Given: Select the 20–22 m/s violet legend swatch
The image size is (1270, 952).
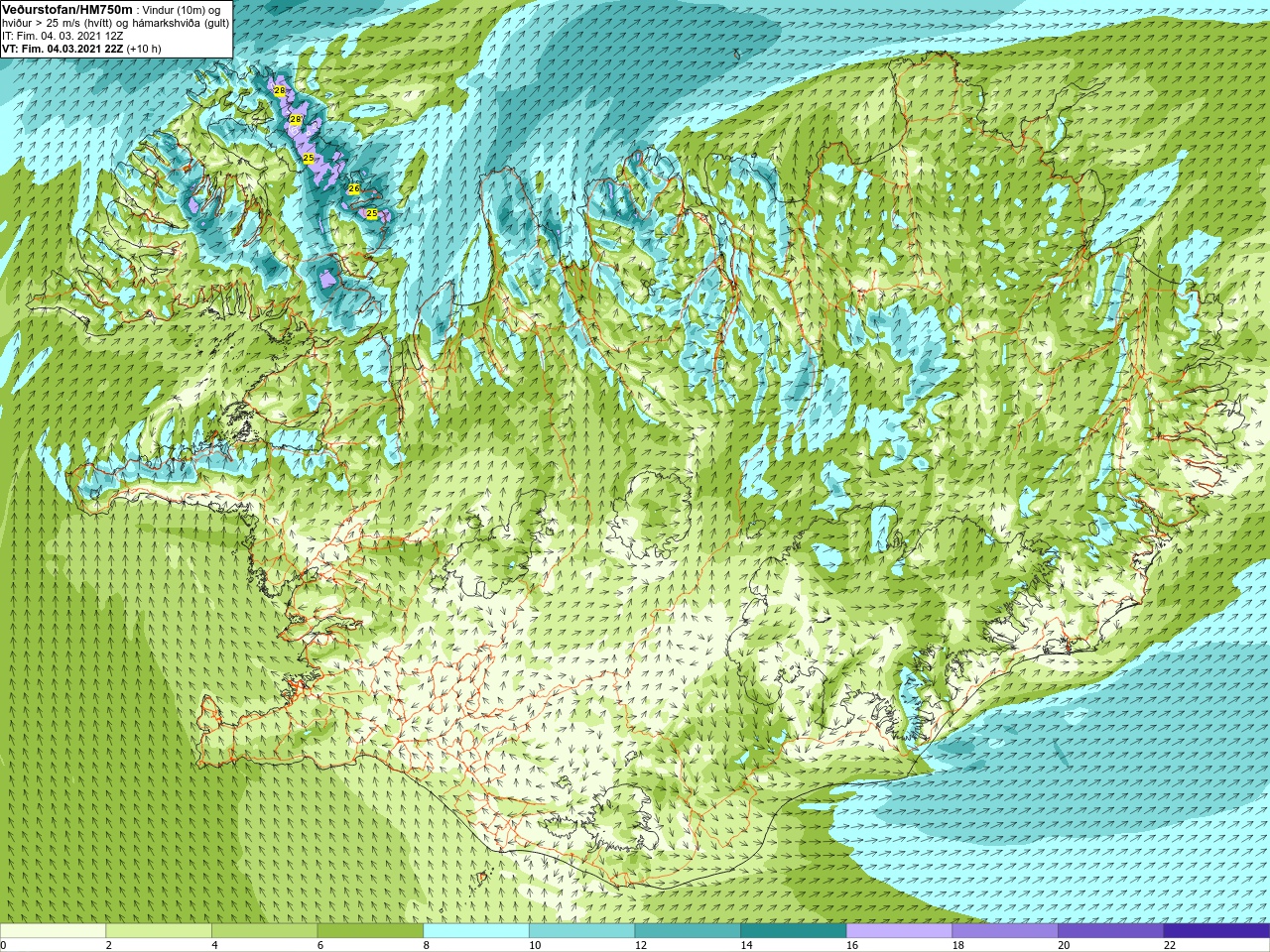Looking at the screenshot, I should (1110, 931).
